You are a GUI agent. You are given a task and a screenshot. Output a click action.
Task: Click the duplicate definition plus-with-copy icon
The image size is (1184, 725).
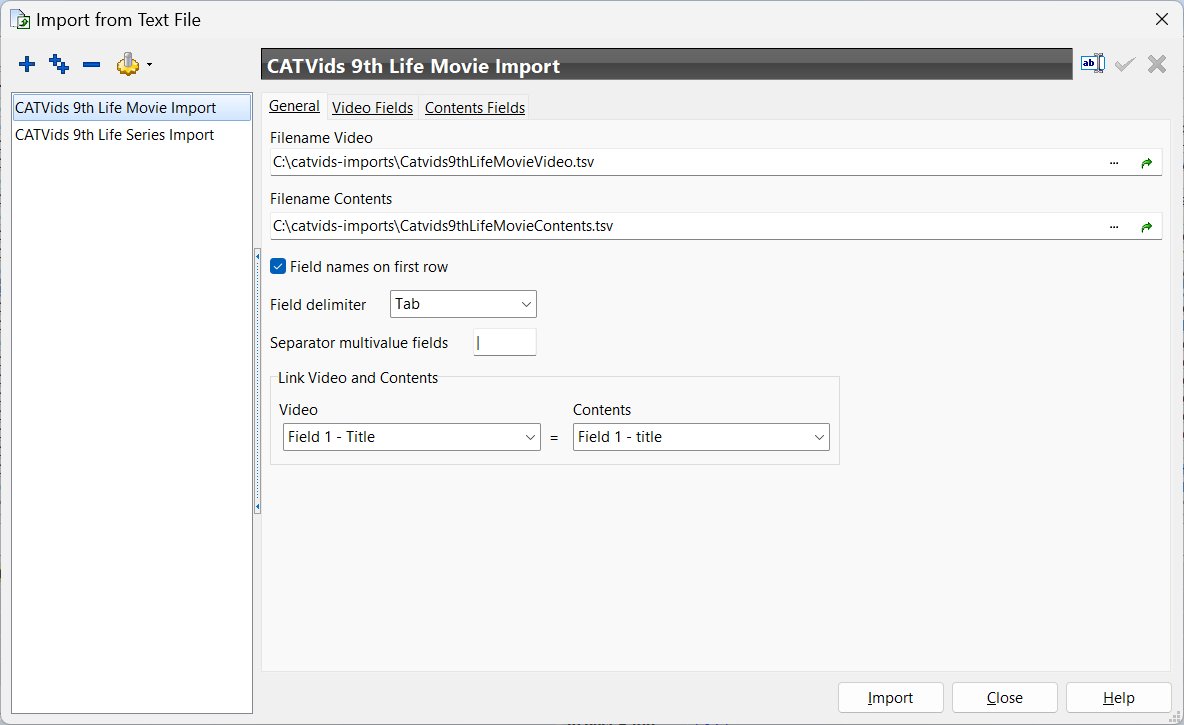tap(59, 65)
